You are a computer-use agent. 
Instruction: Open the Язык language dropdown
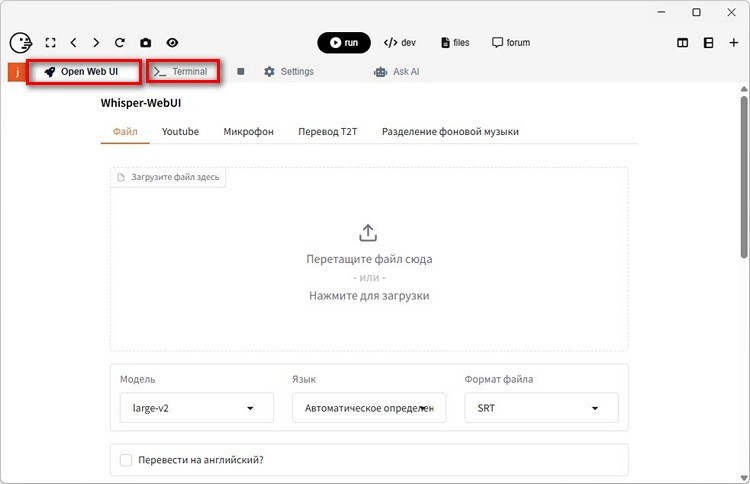(368, 408)
